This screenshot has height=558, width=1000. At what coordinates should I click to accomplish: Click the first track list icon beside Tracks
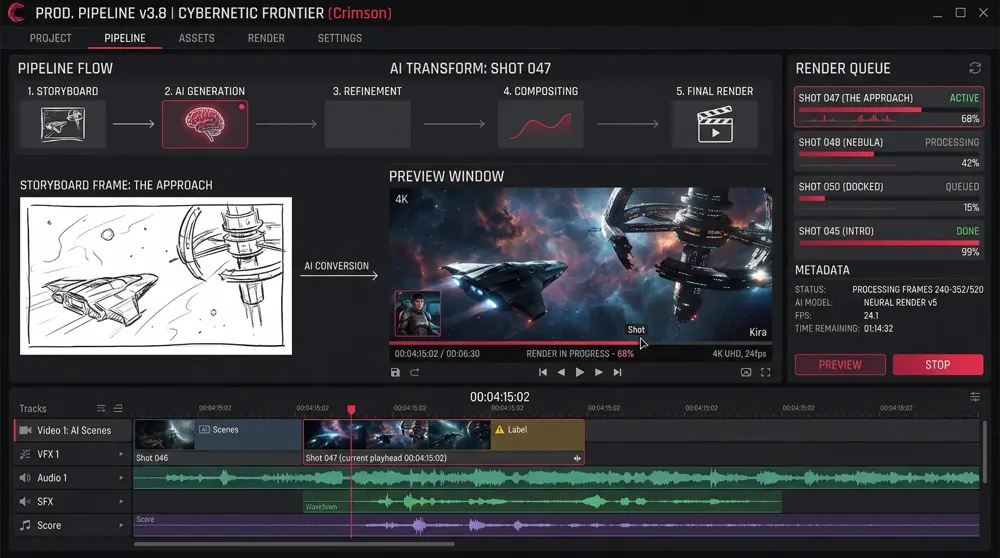click(101, 408)
